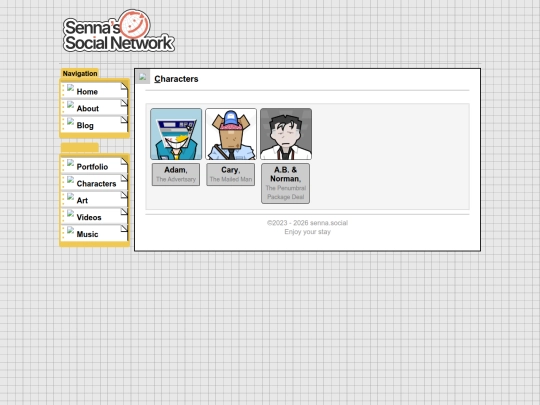Click the broken icon beside Art
Screen dimensions: 540x405
[x=70, y=197]
